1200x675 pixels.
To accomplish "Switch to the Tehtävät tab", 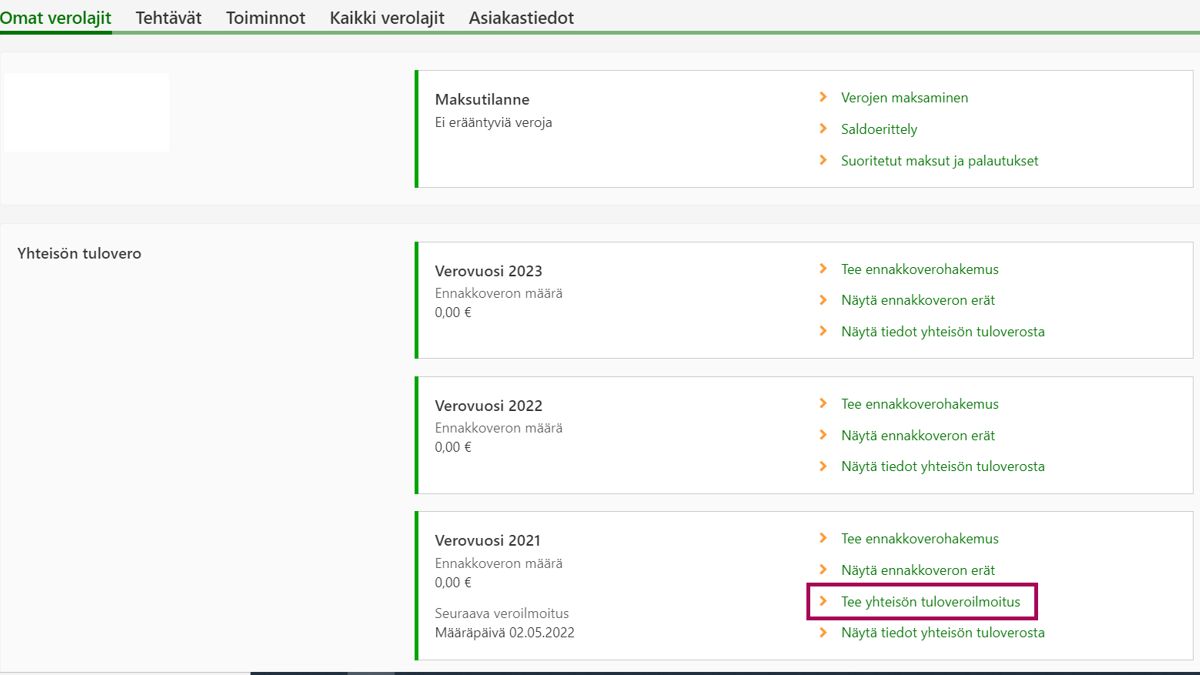I will coord(168,18).
